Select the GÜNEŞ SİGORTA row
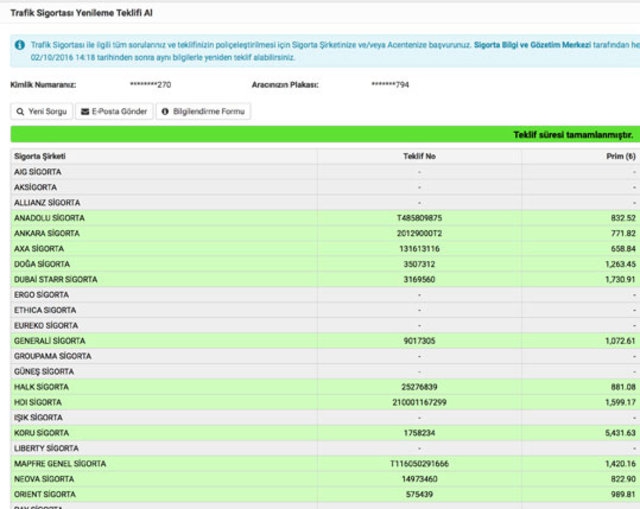 [325, 371]
